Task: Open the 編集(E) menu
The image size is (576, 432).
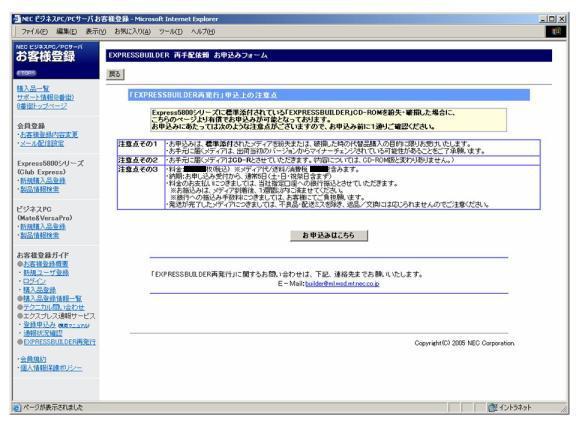Action: [x=66, y=32]
